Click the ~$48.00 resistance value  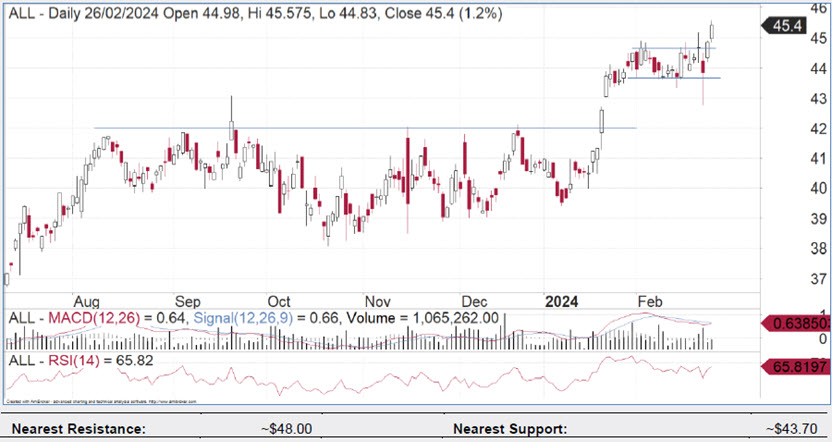(287, 429)
